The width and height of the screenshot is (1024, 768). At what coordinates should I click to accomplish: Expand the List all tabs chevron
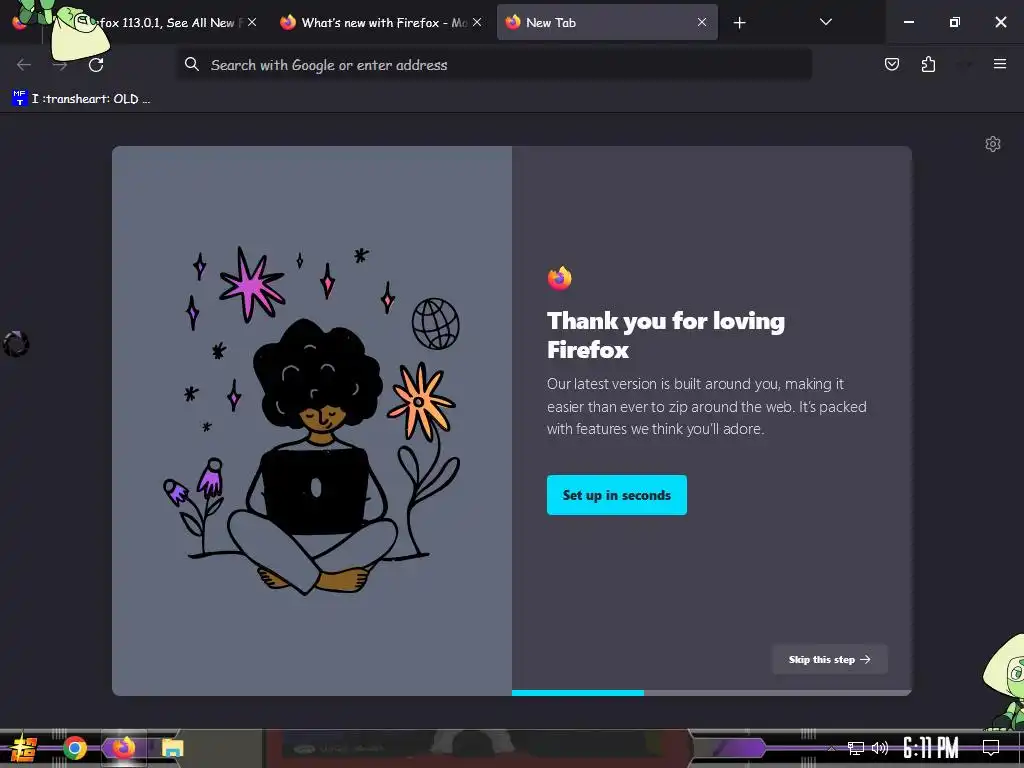coord(825,22)
